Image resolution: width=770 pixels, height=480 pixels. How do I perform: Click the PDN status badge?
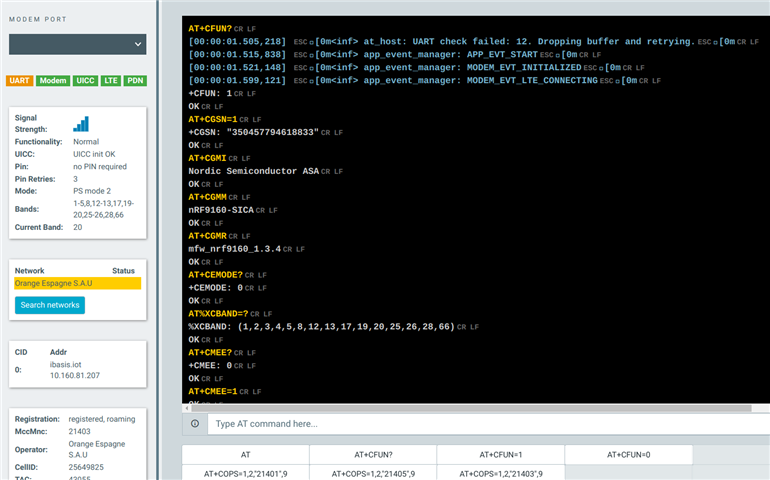tap(135, 81)
